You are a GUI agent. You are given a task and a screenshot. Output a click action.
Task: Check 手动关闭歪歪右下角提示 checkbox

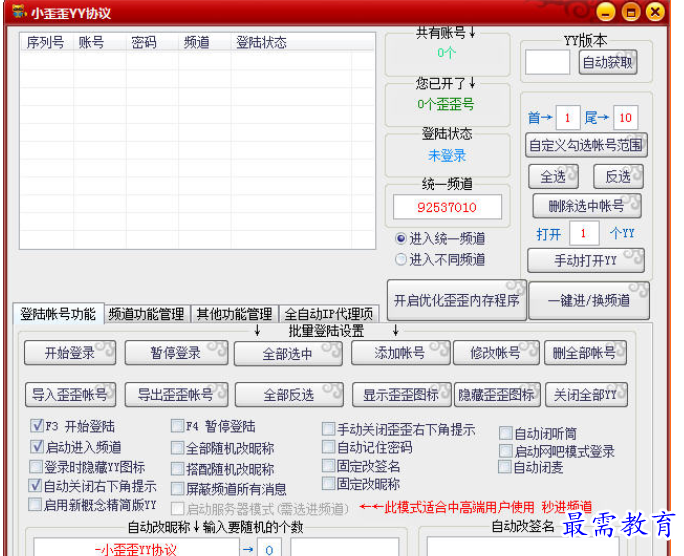pyautogui.click(x=328, y=429)
